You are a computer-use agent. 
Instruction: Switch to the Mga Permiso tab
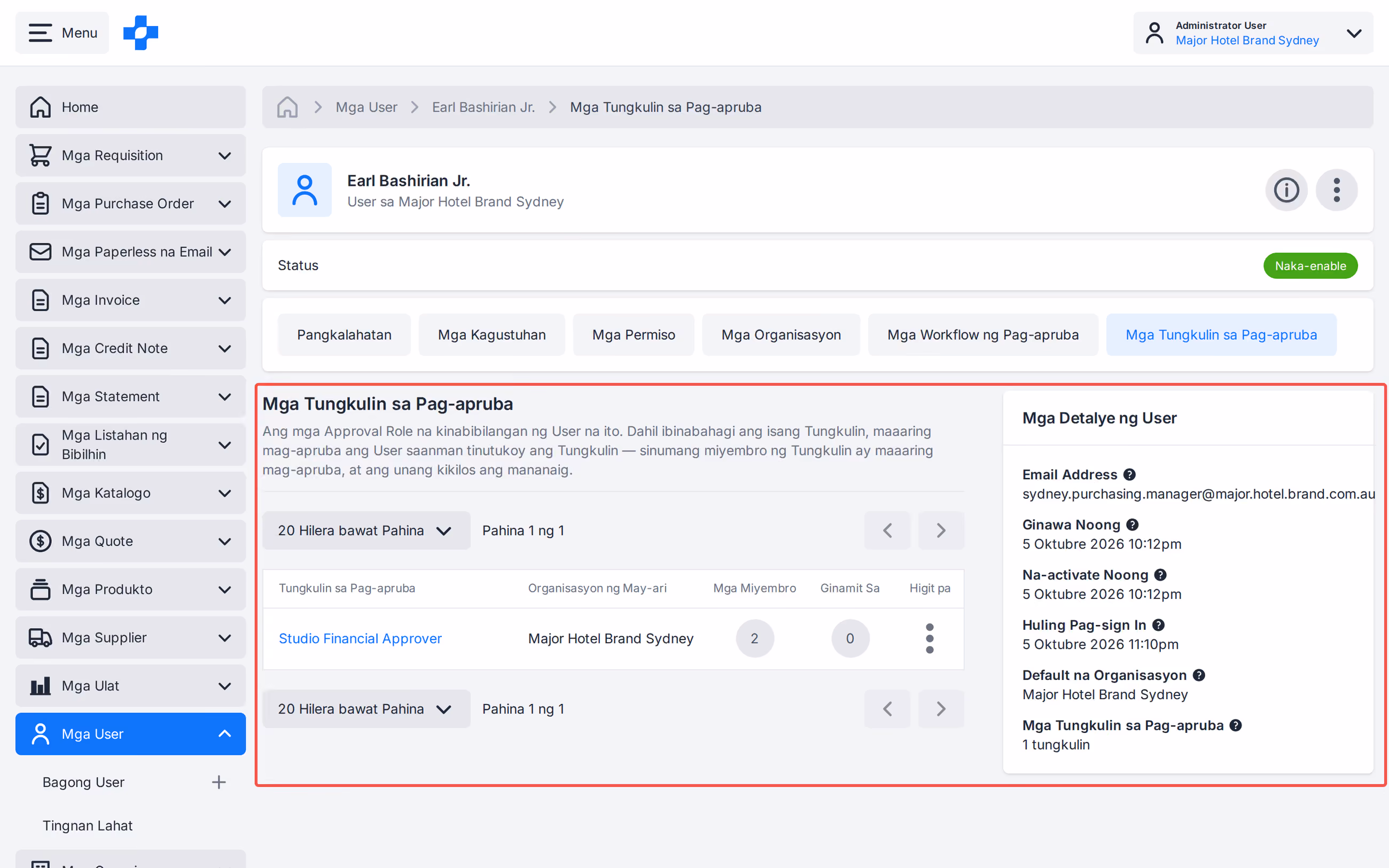point(634,335)
